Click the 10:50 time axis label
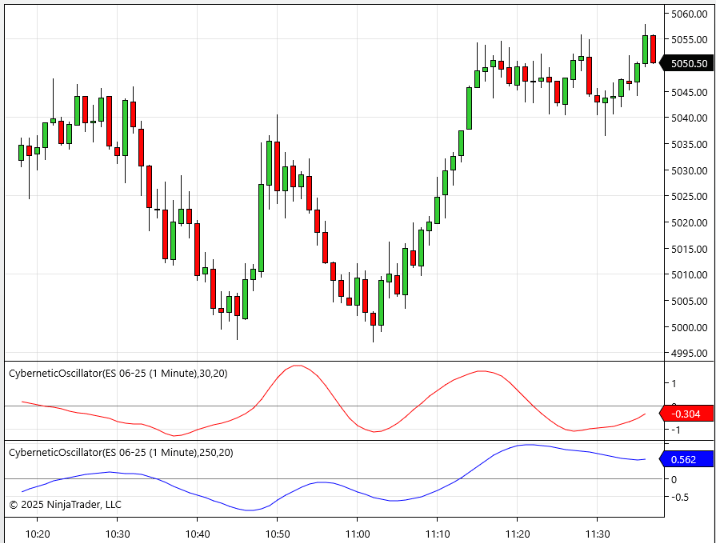The height and width of the screenshot is (543, 716). 277,533
